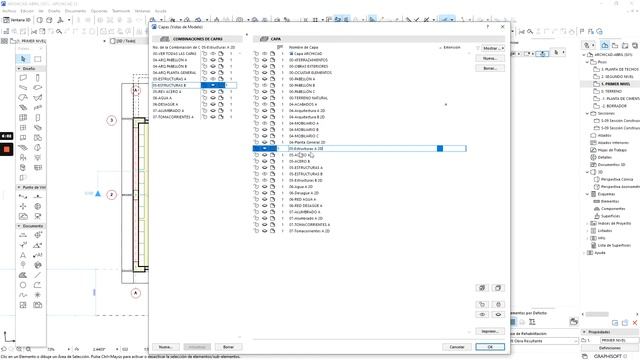Select the 05-ACERO B layer row

(359, 161)
